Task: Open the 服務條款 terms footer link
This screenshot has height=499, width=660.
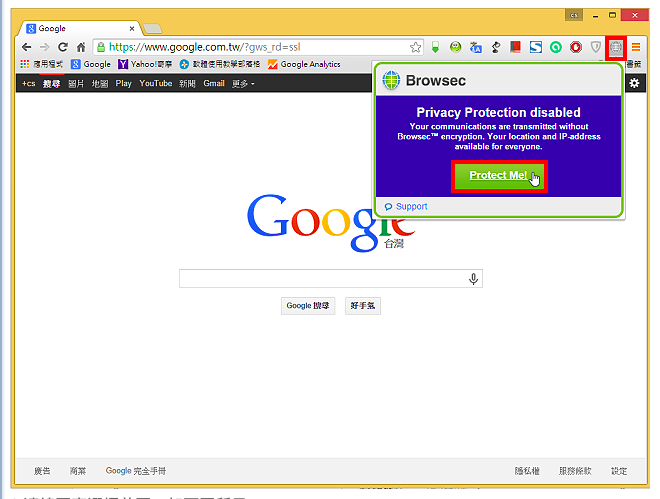Action: point(575,471)
